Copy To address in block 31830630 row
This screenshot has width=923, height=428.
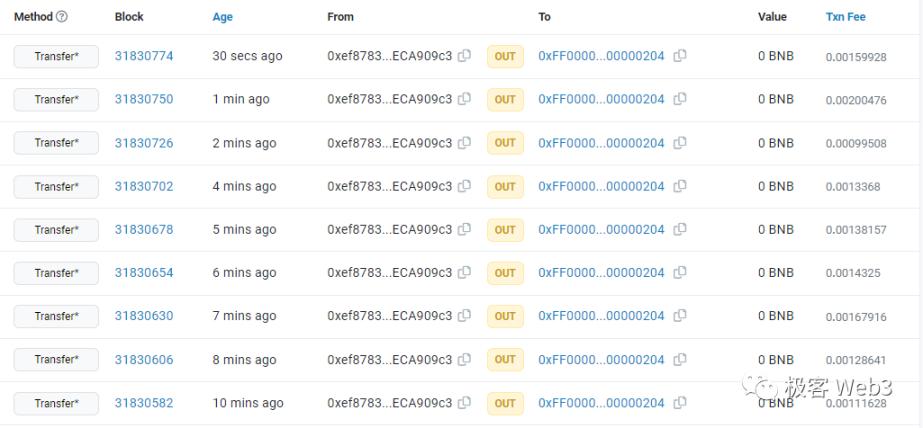(680, 316)
